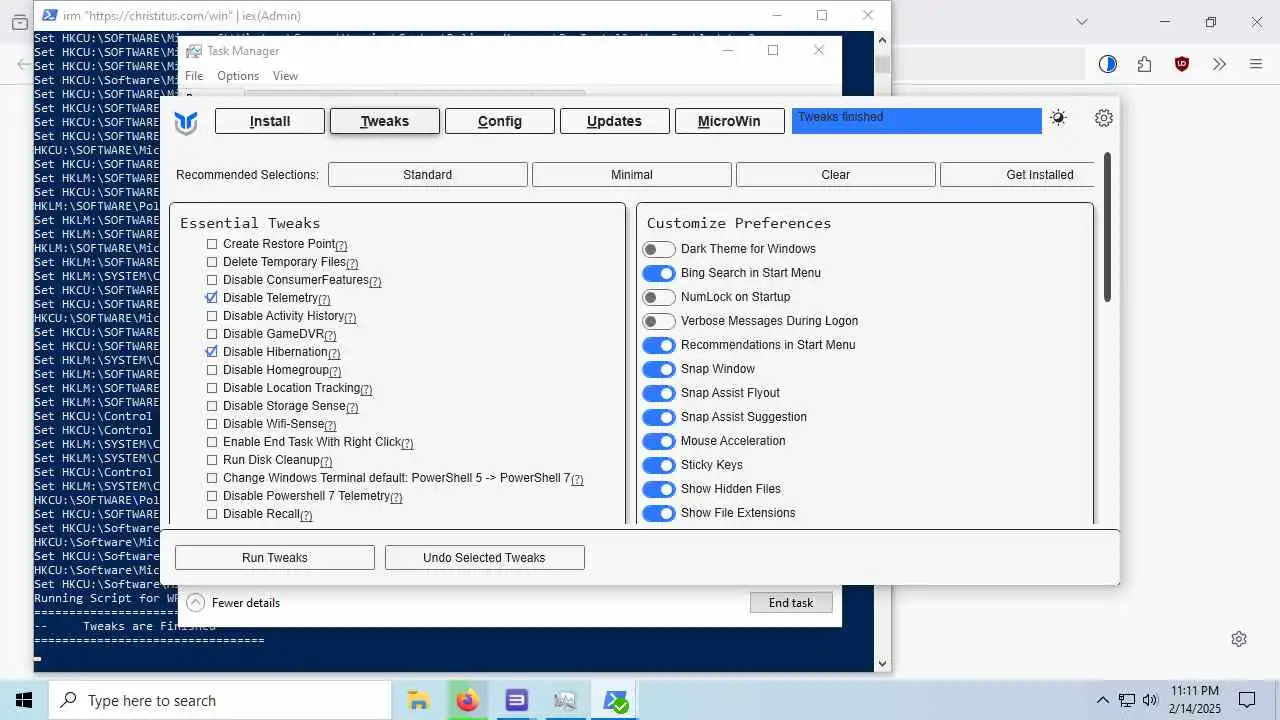The width and height of the screenshot is (1280, 720).
Task: Click PowerShell scrollbar down arrow
Action: pyautogui.click(x=882, y=663)
